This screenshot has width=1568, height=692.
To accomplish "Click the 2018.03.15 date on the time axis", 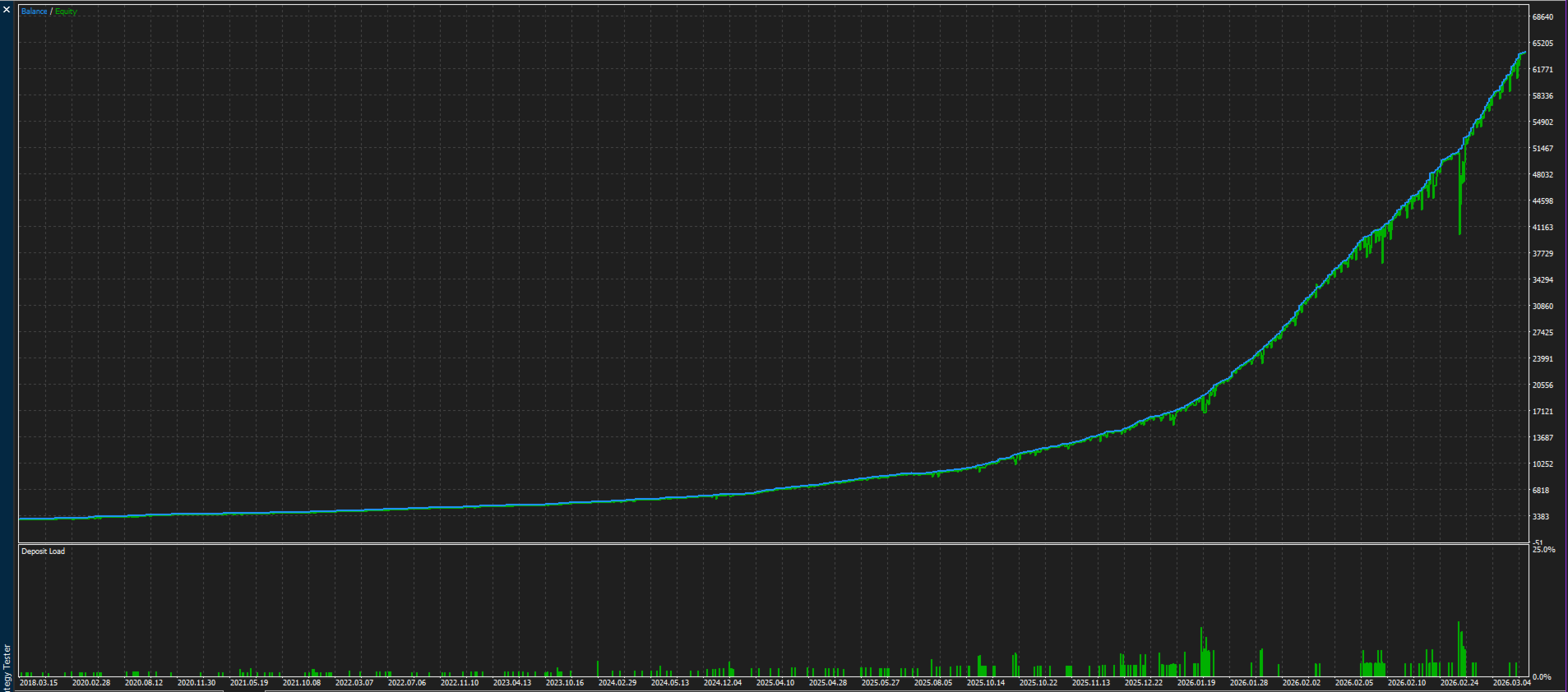I will click(39, 683).
